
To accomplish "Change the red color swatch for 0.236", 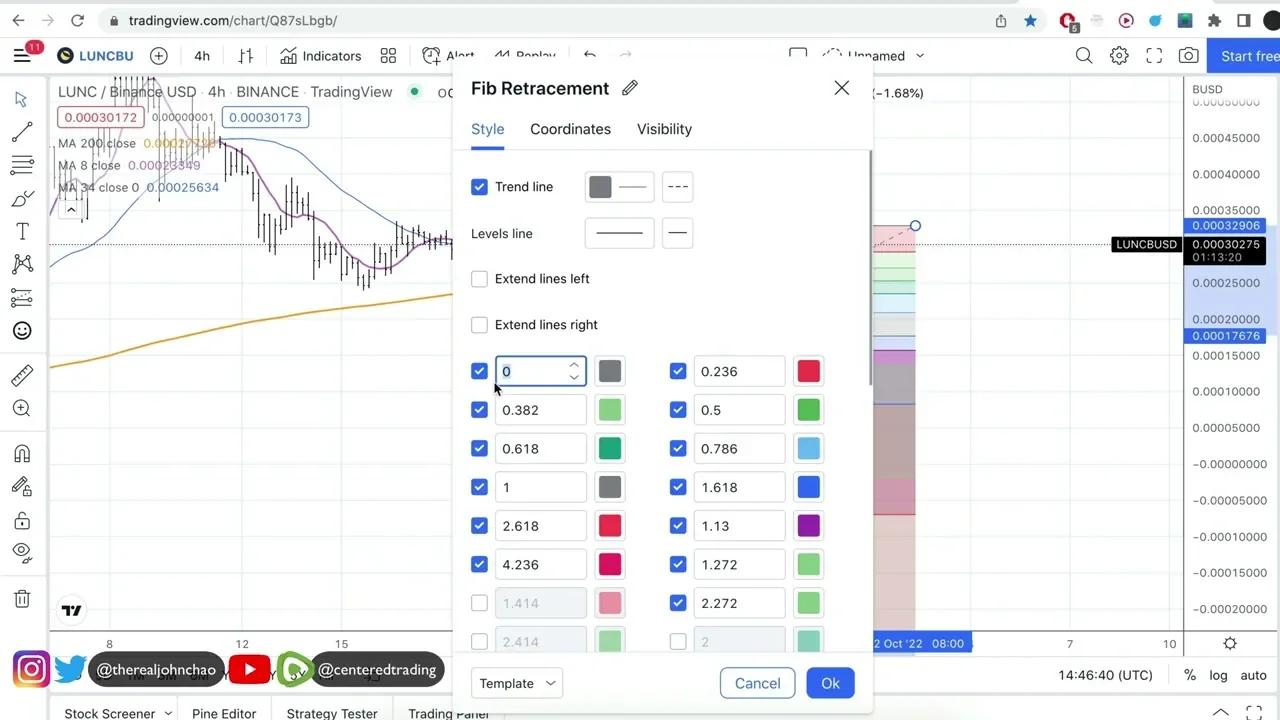I will (808, 371).
